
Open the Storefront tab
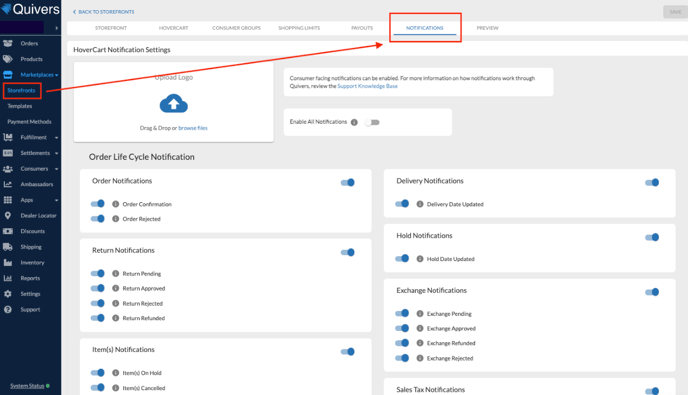111,28
